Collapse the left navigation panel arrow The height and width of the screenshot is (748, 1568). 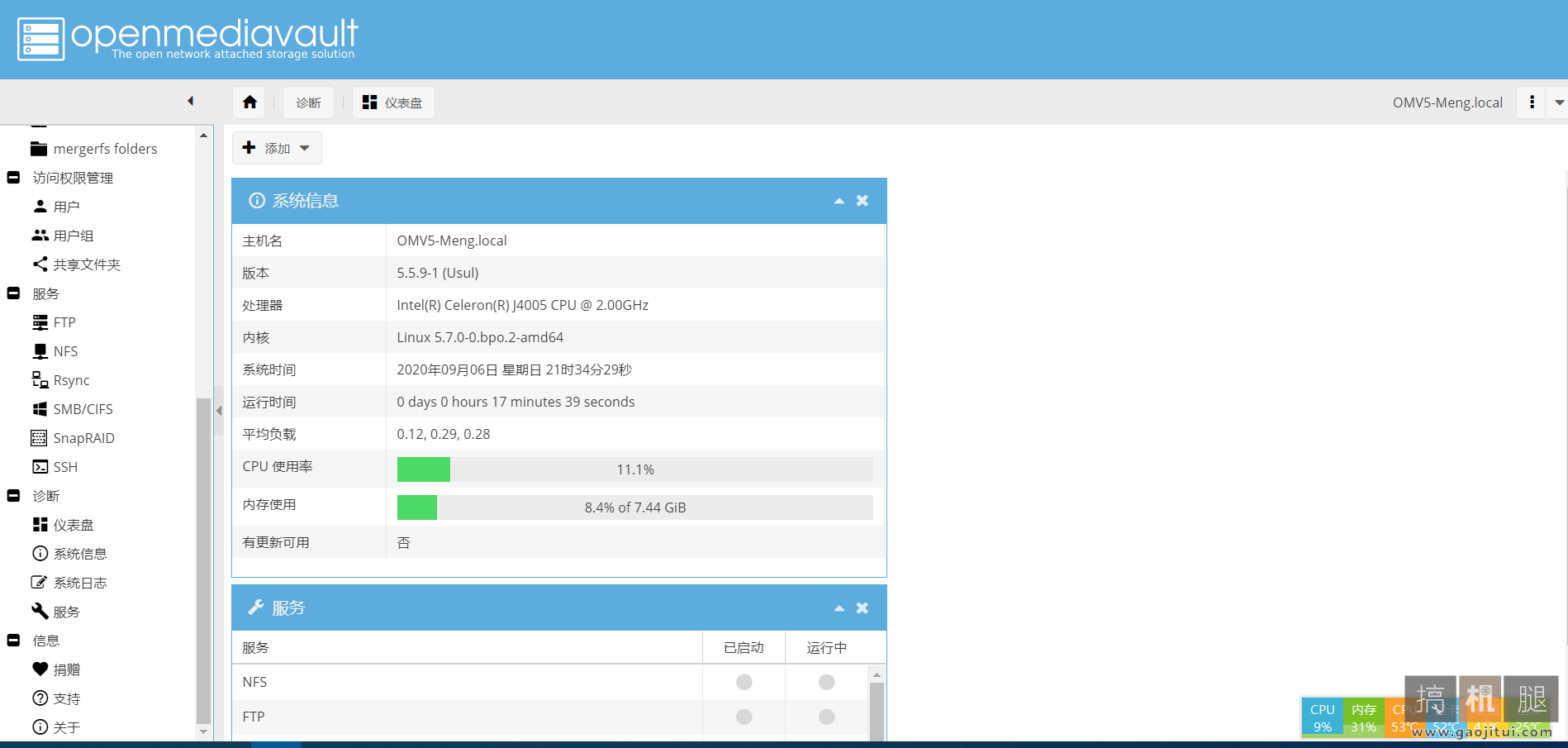click(x=190, y=101)
